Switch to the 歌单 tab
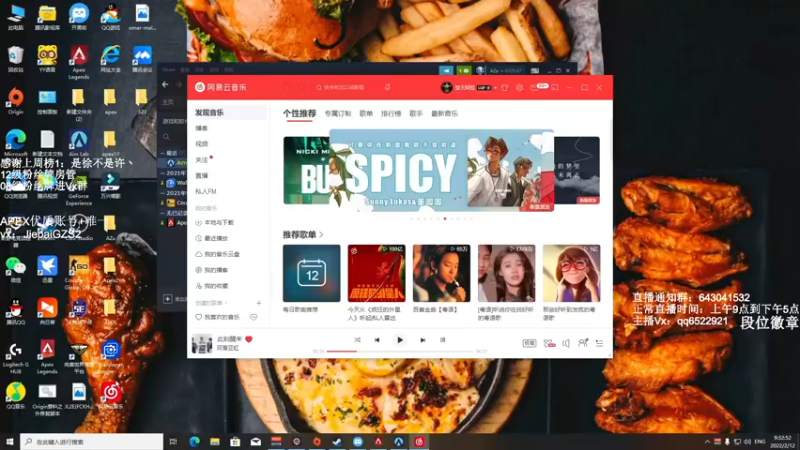 (366, 114)
